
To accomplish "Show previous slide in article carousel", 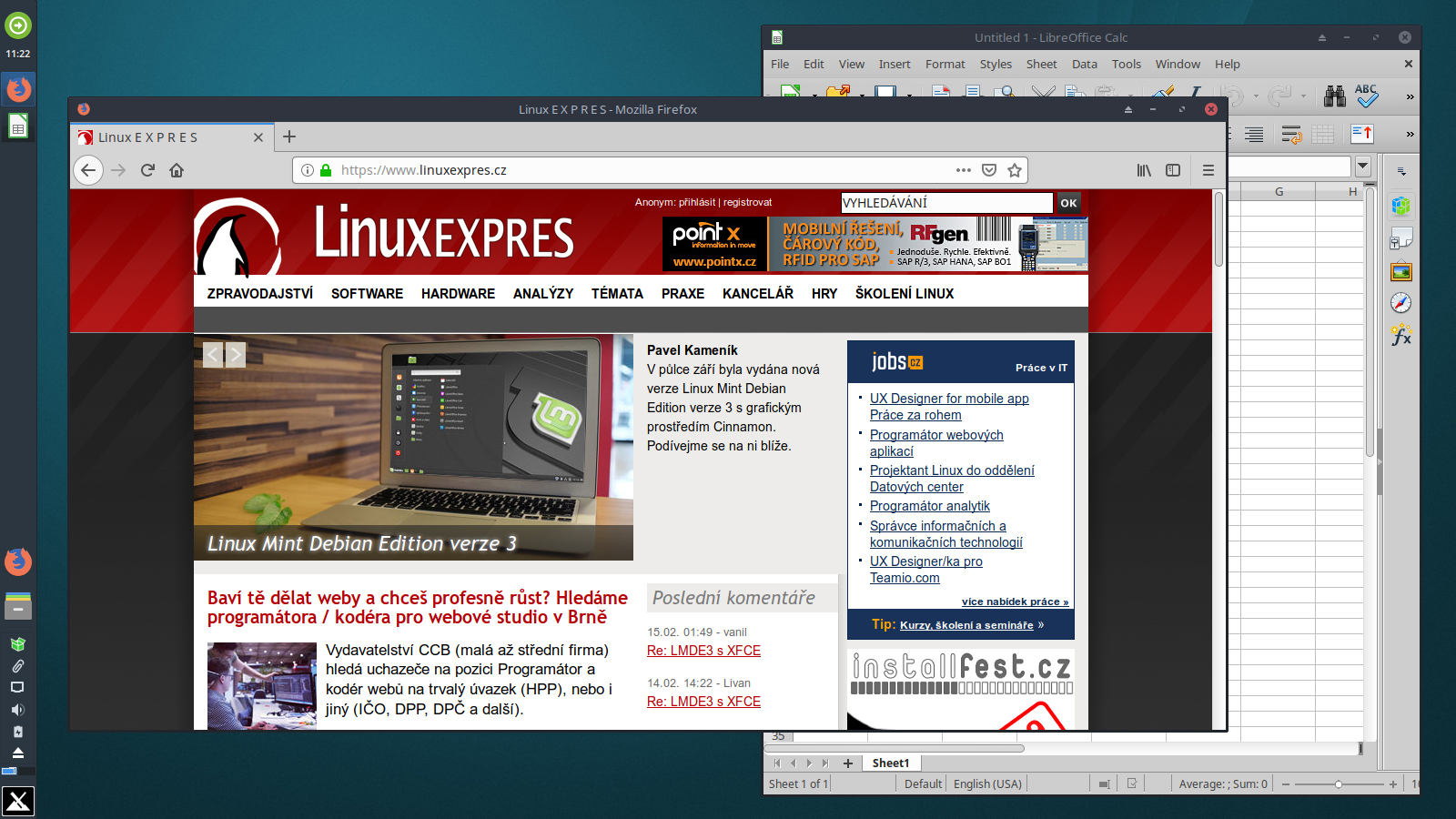I will [212, 354].
